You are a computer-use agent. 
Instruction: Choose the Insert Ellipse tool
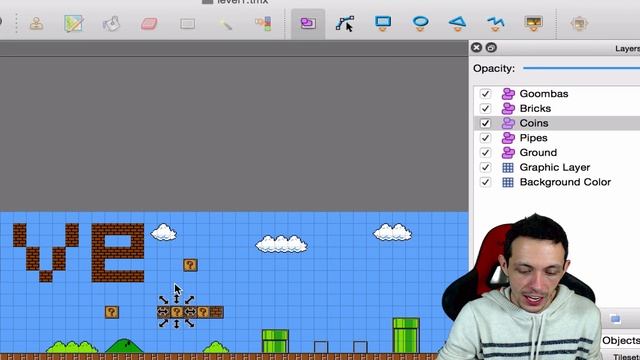click(420, 24)
